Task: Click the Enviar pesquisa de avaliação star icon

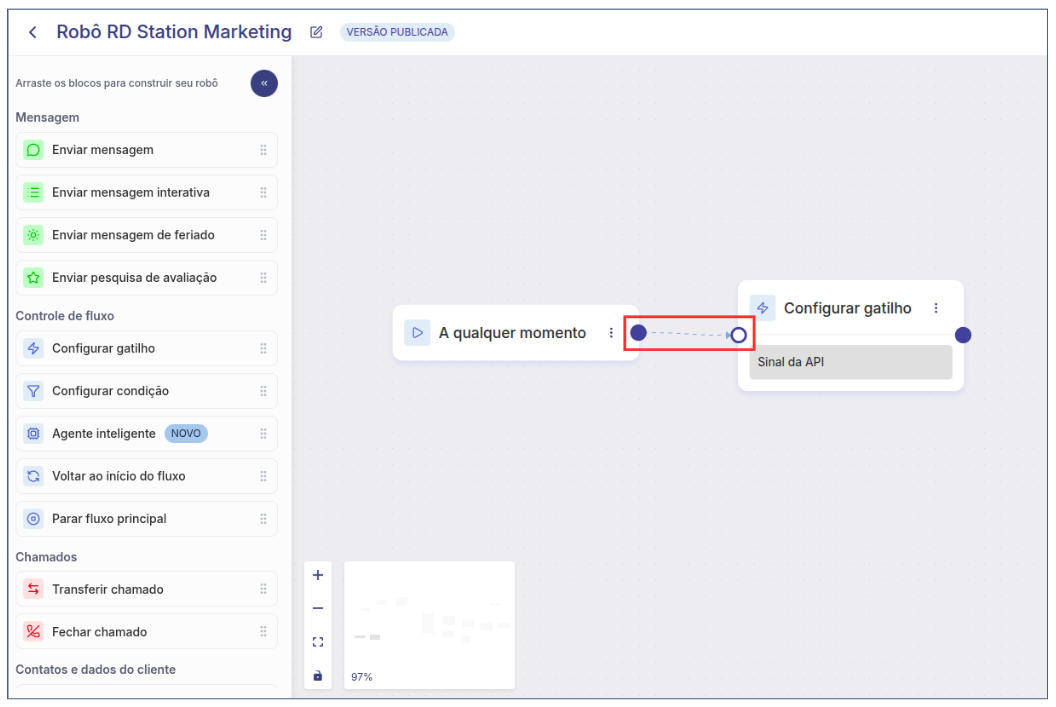Action: [33, 277]
